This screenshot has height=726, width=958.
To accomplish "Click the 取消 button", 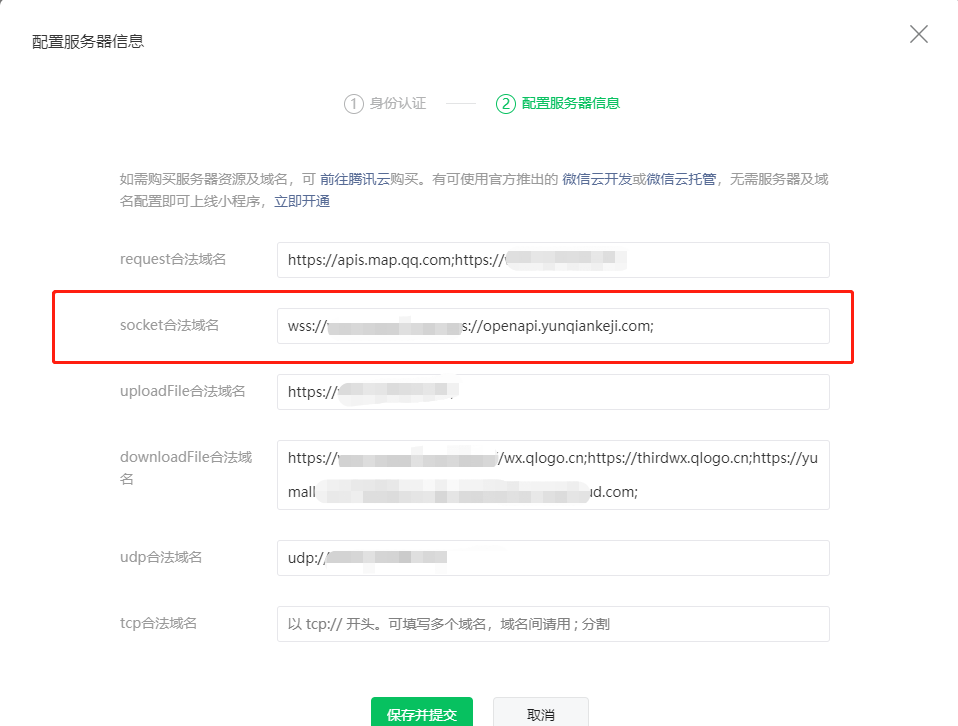I will [541, 713].
